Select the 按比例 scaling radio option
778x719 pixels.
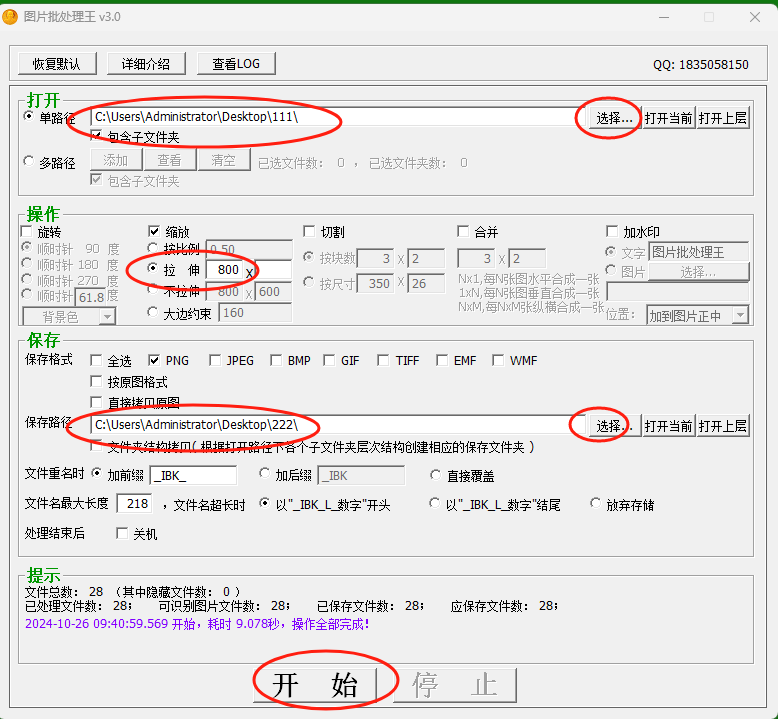point(153,249)
